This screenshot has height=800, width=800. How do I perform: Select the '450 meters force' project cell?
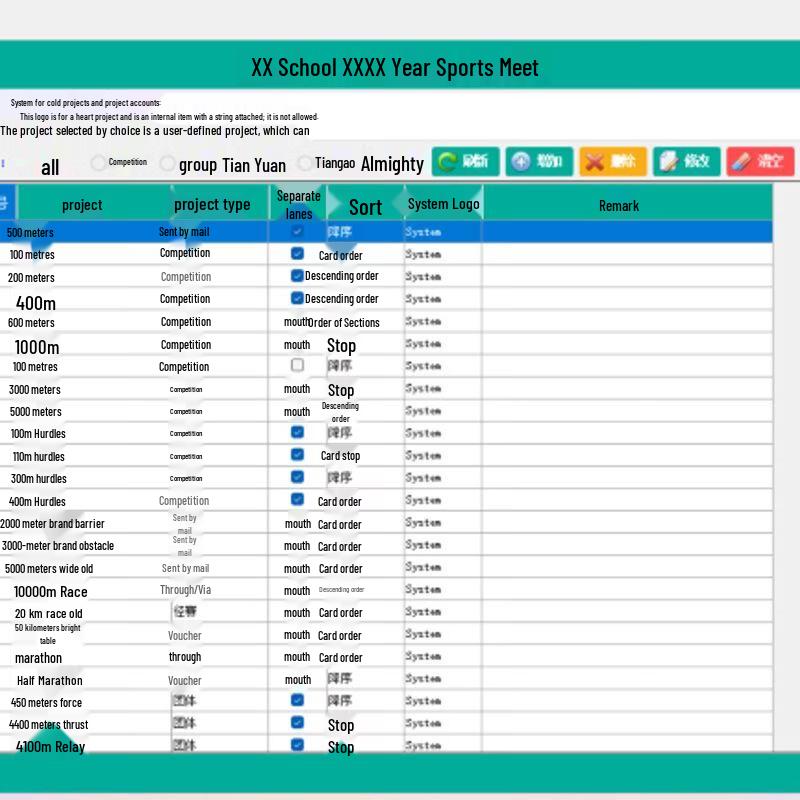click(46, 703)
